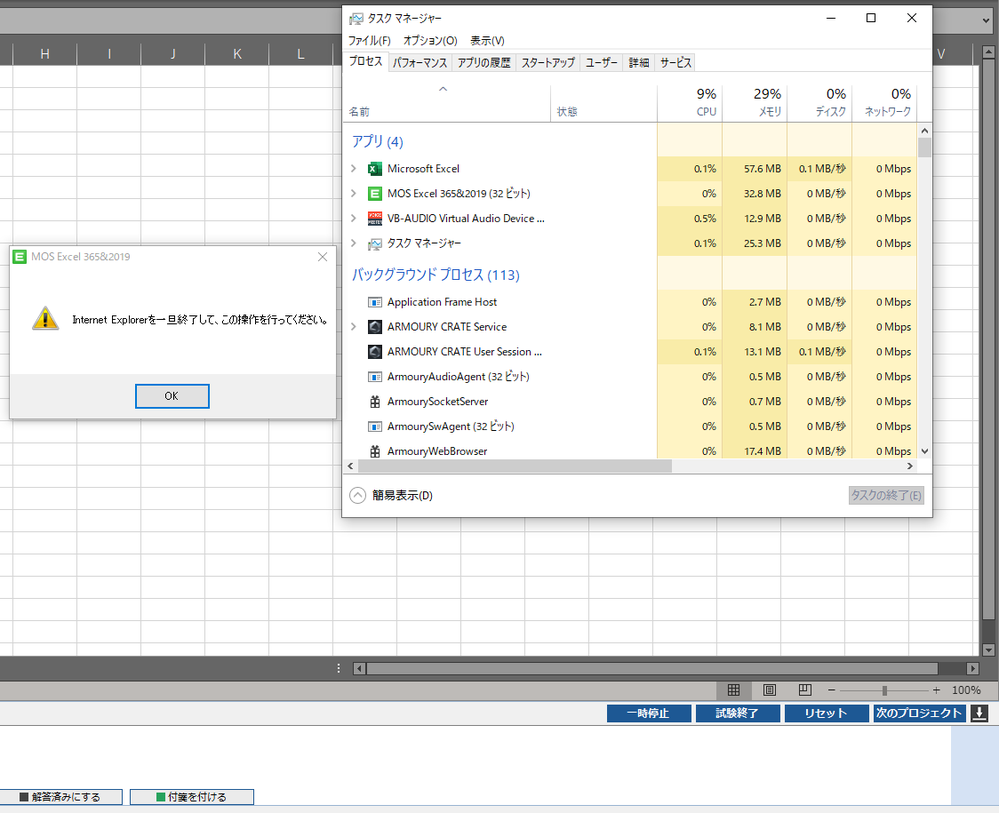Viewport: 999px width, 813px height.
Task: Click the ARMOURY CRATE User Session icon
Action: (375, 352)
